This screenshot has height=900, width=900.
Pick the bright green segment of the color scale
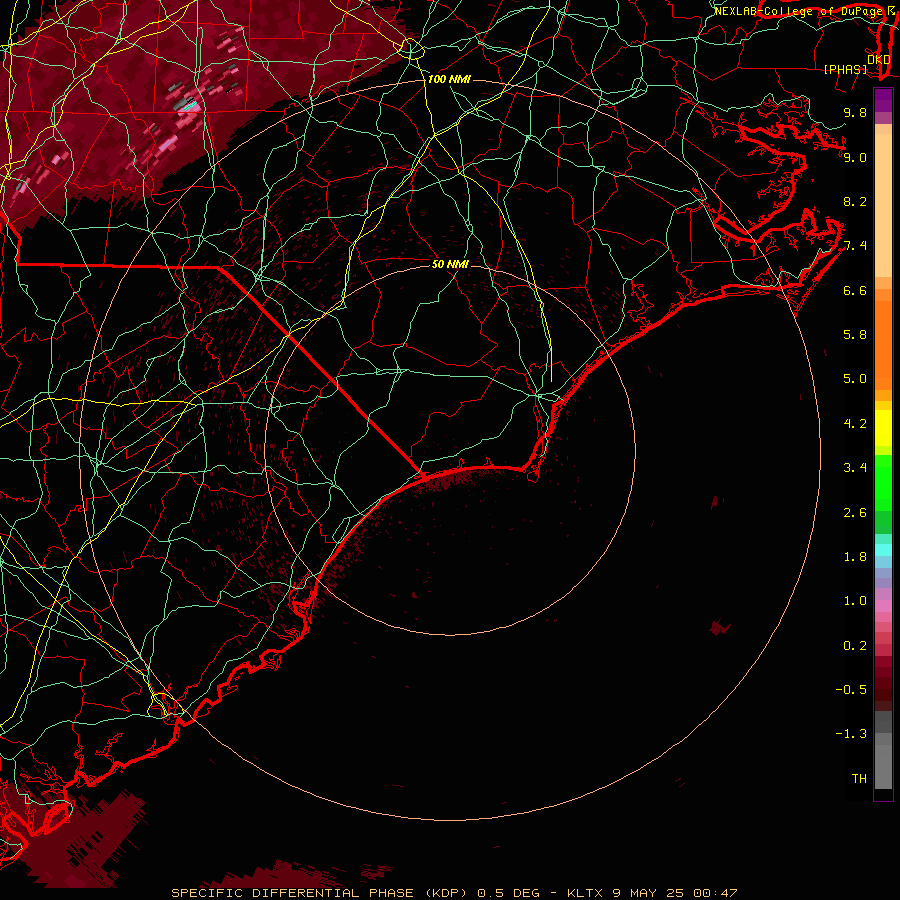coord(883,483)
